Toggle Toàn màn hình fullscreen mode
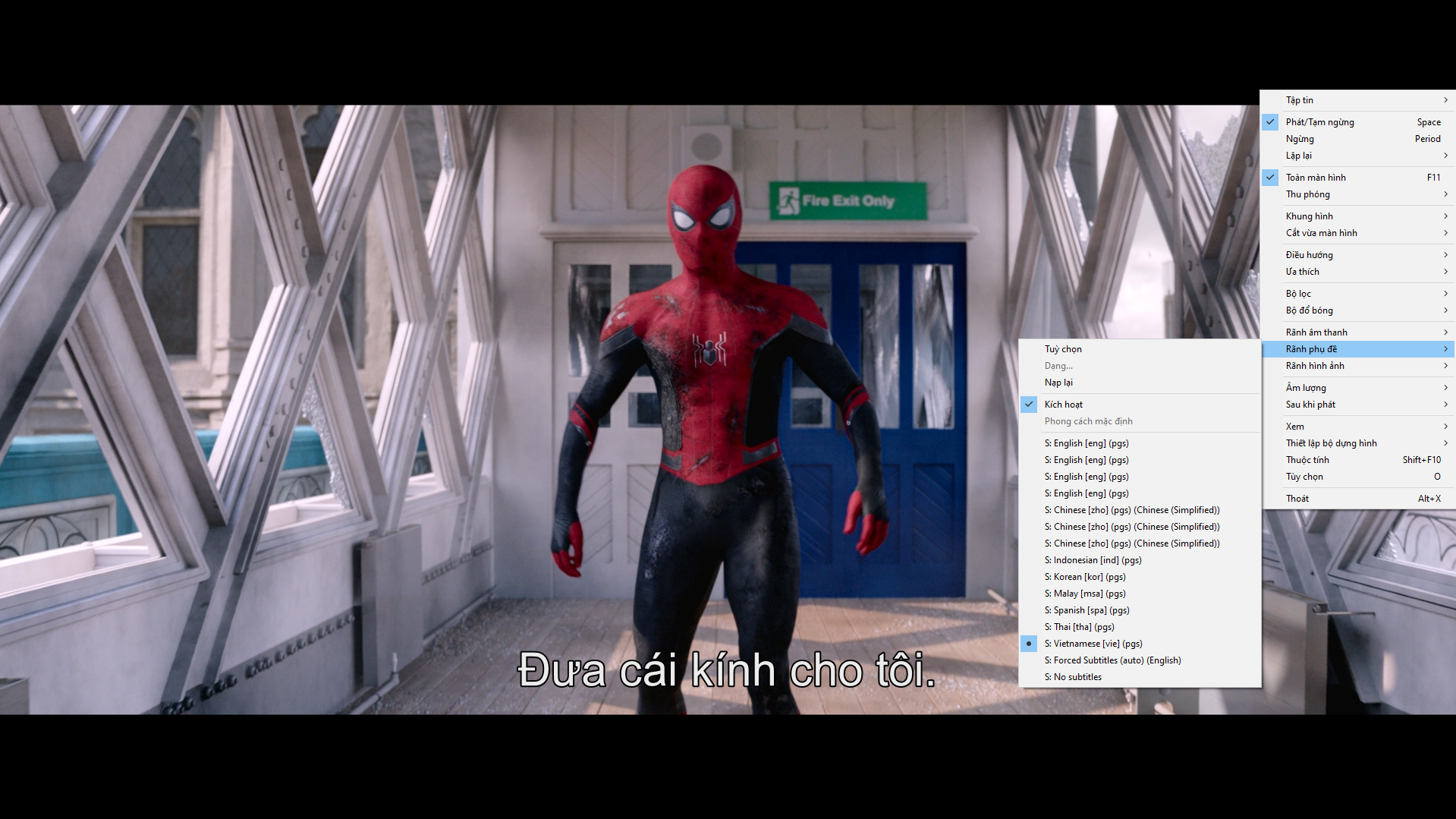The height and width of the screenshot is (819, 1456). click(1358, 178)
